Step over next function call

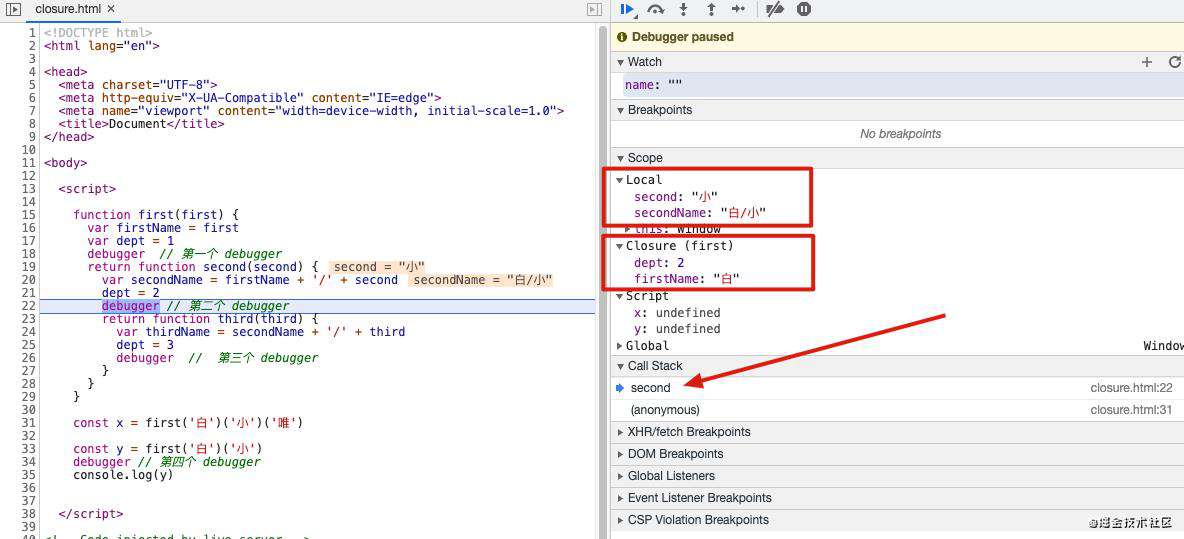pos(655,9)
